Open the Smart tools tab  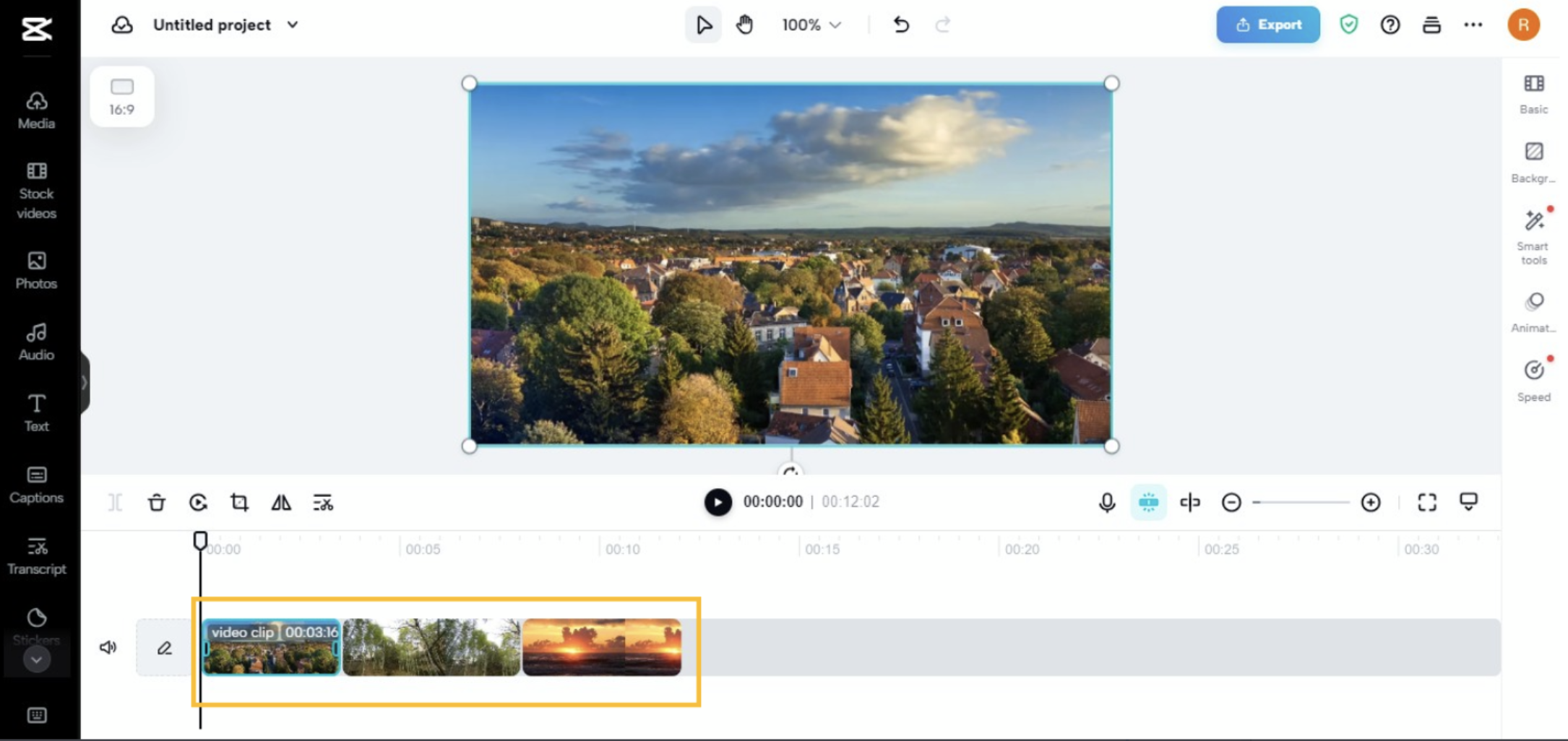point(1533,238)
